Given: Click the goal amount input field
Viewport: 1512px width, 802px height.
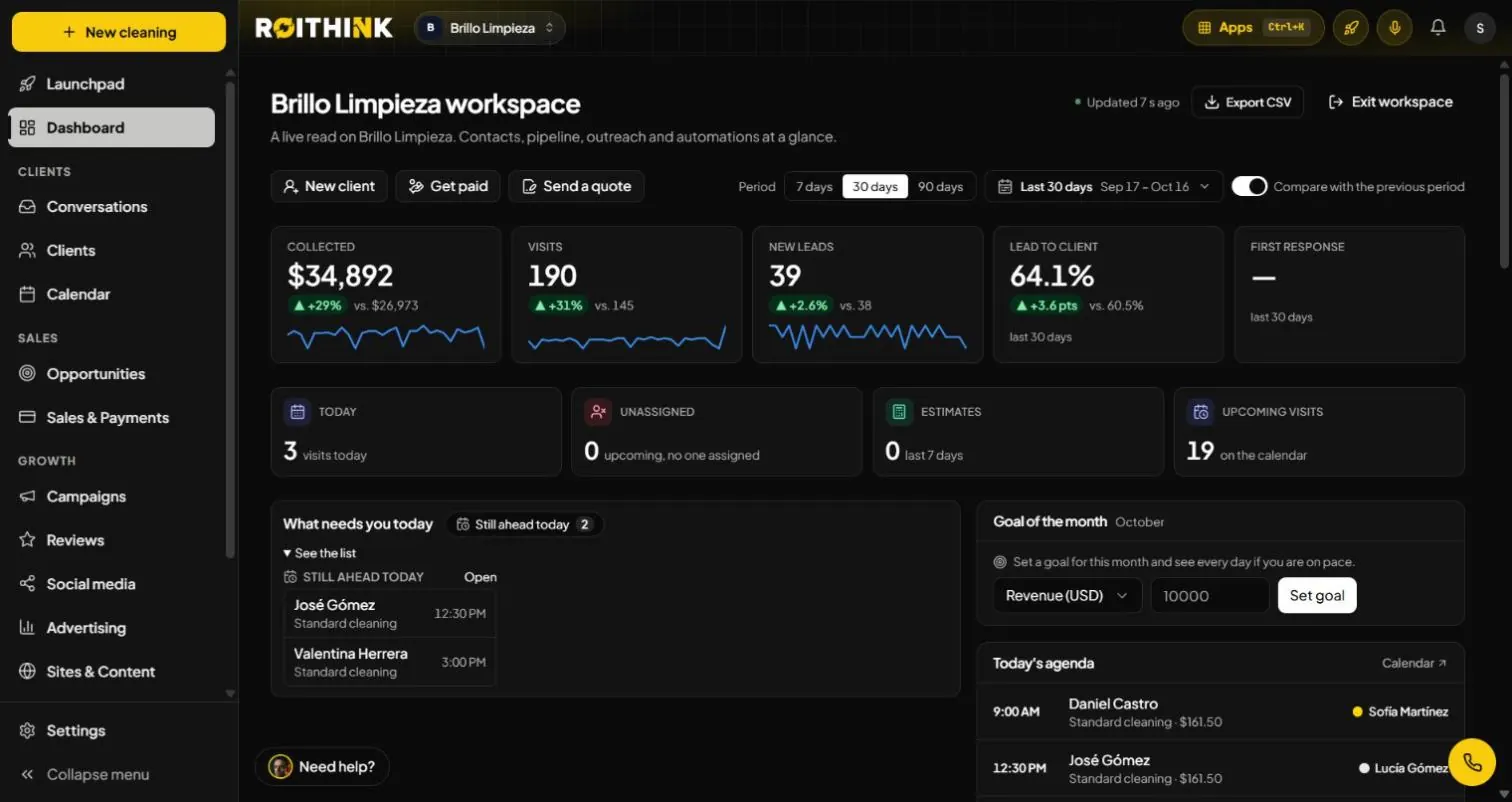Looking at the screenshot, I should [x=1210, y=596].
